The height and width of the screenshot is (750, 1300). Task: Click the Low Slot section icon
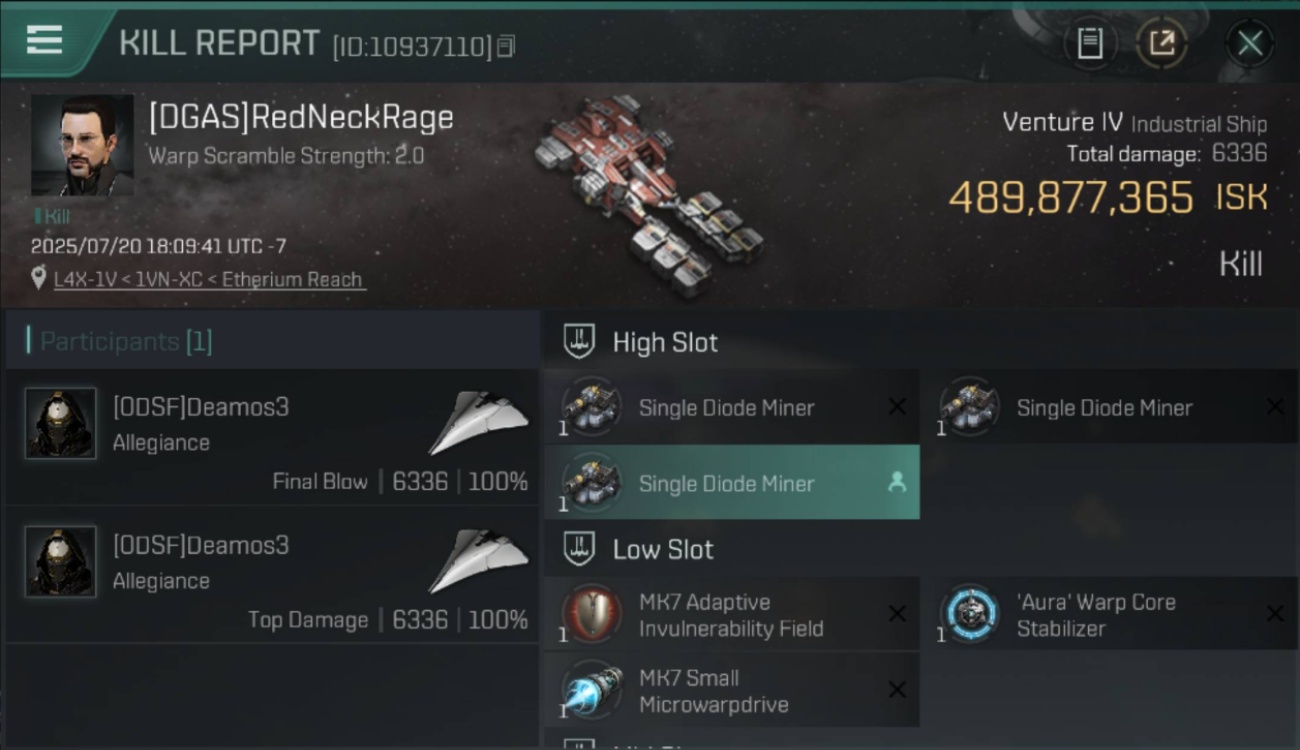pyautogui.click(x=581, y=549)
